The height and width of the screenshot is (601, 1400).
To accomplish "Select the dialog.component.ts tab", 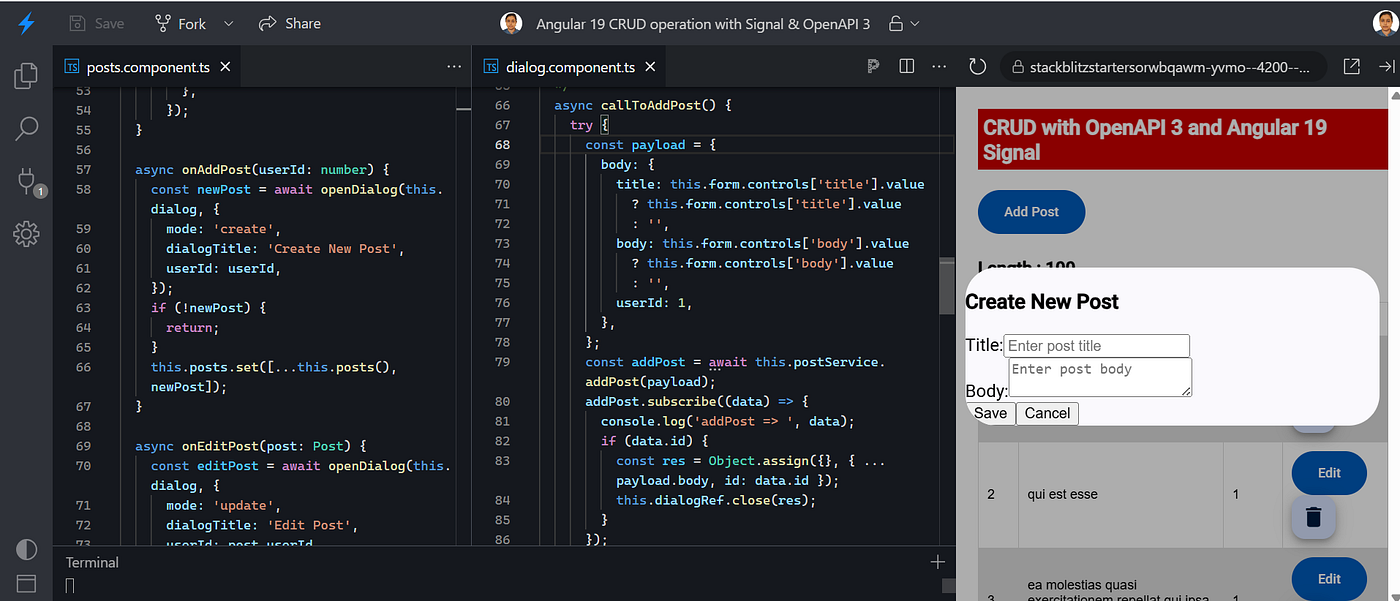I will [x=570, y=67].
